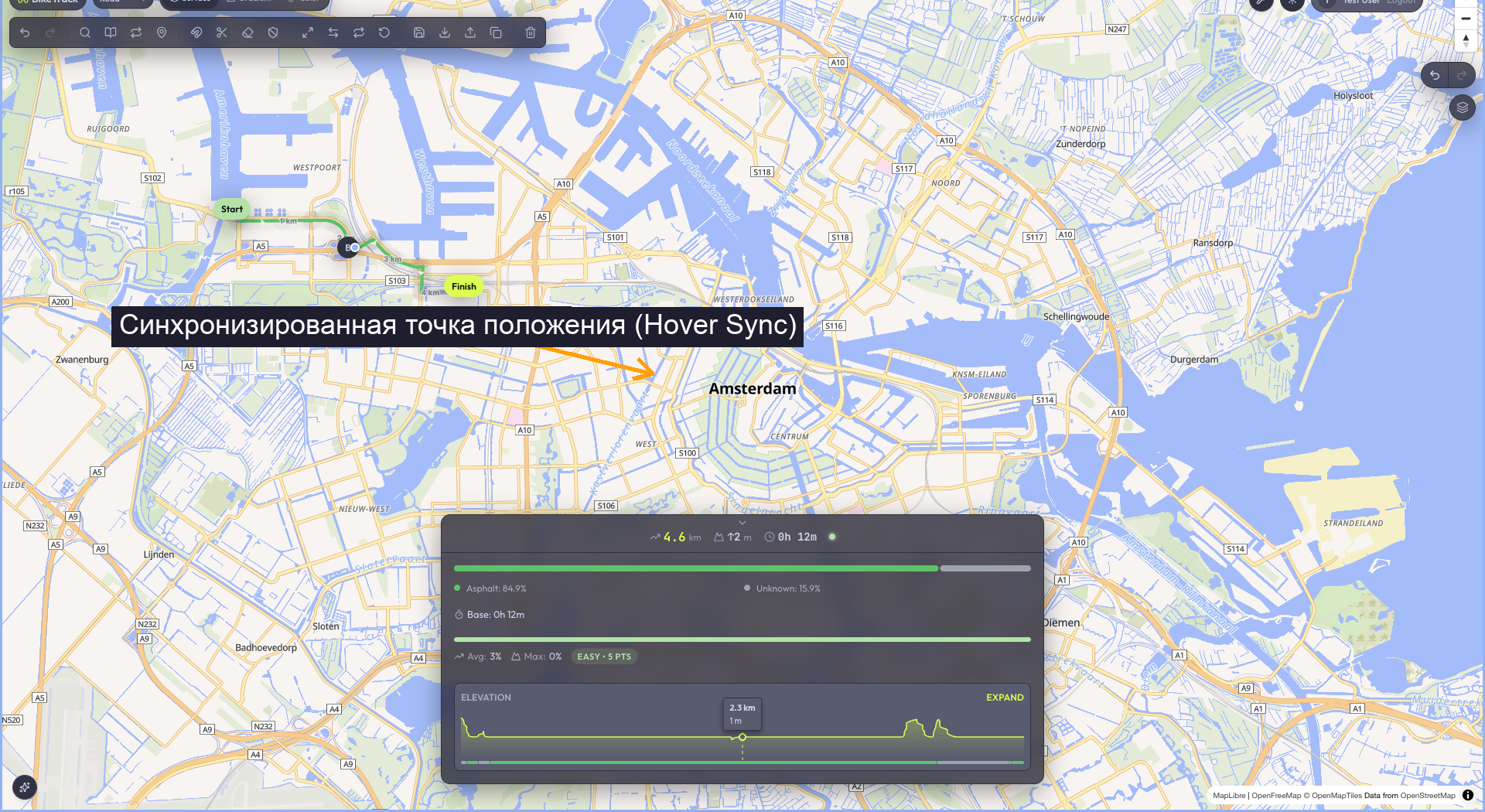Open the map layers button
Viewport: 1485px width, 812px height.
[x=1462, y=107]
